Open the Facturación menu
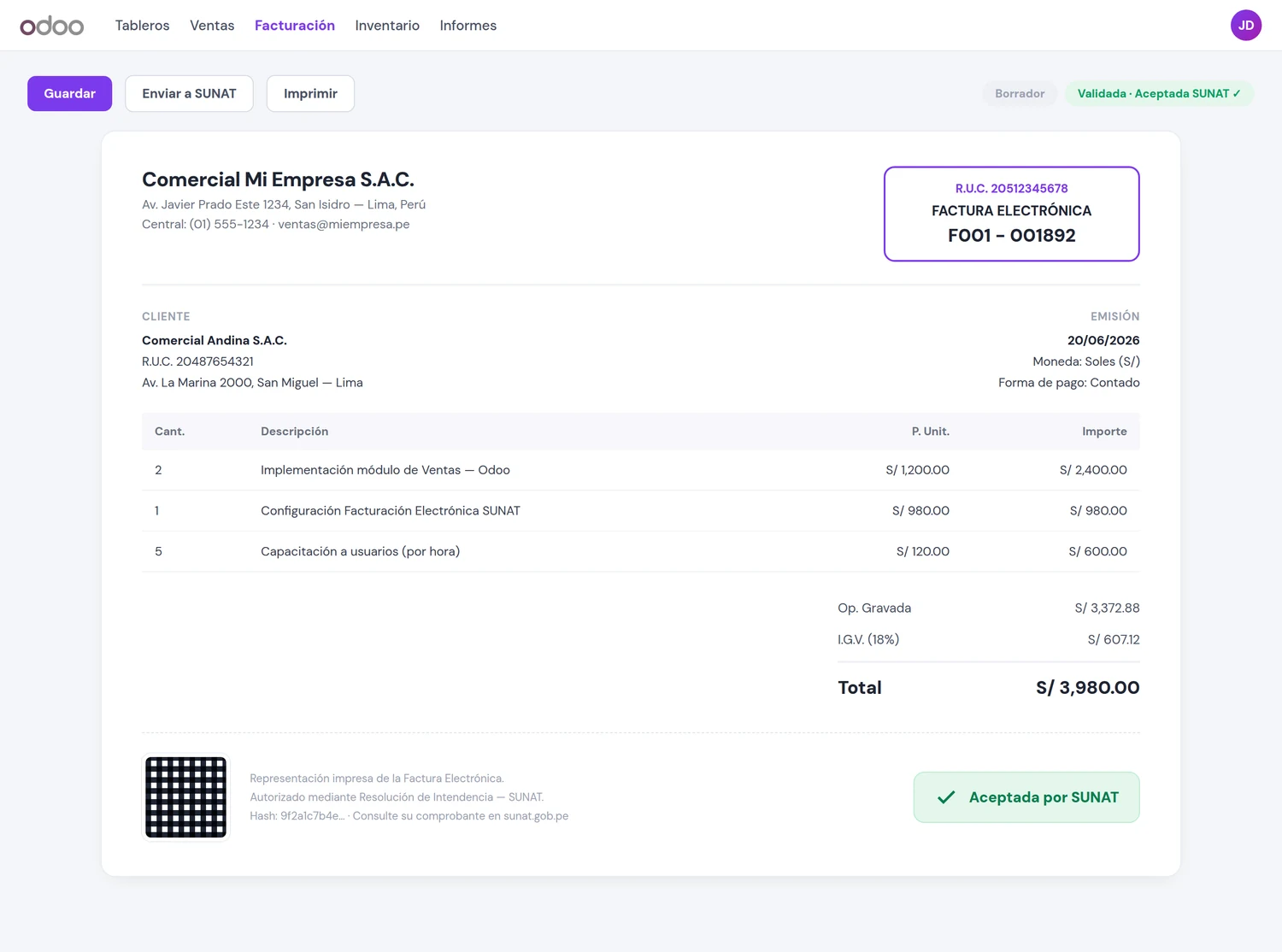 295,26
